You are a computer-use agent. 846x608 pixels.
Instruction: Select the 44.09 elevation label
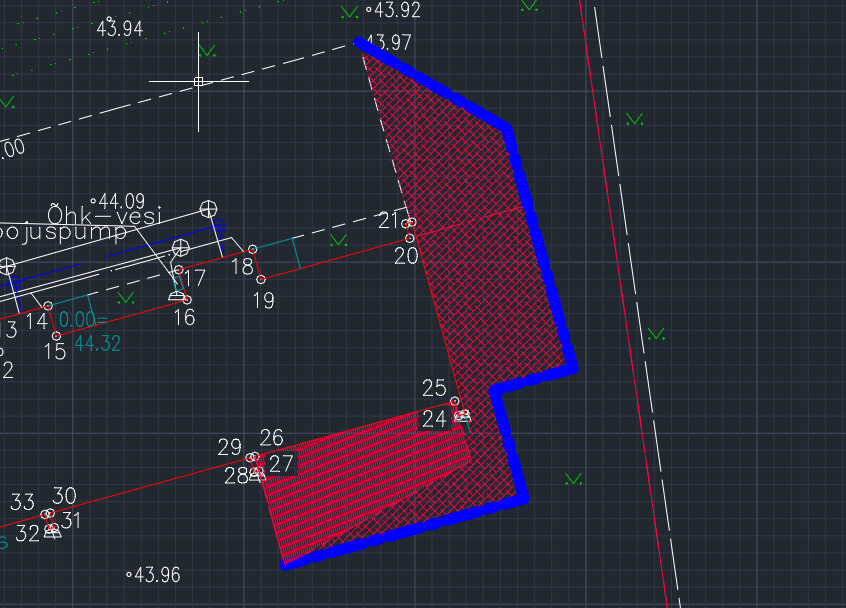tap(122, 201)
